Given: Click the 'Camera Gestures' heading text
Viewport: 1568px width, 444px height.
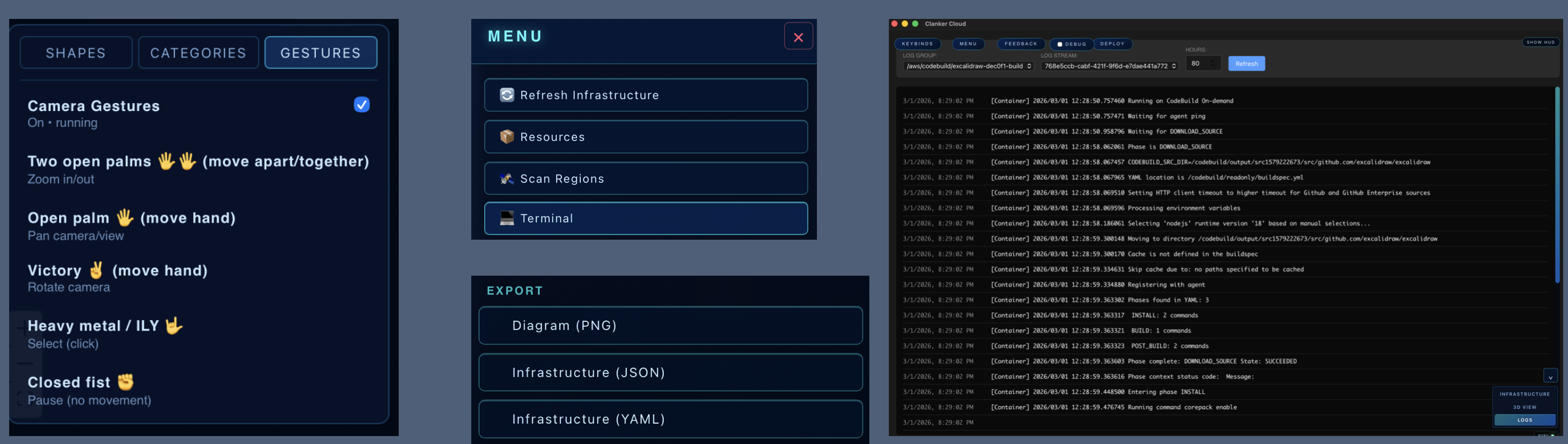Looking at the screenshot, I should (x=93, y=106).
